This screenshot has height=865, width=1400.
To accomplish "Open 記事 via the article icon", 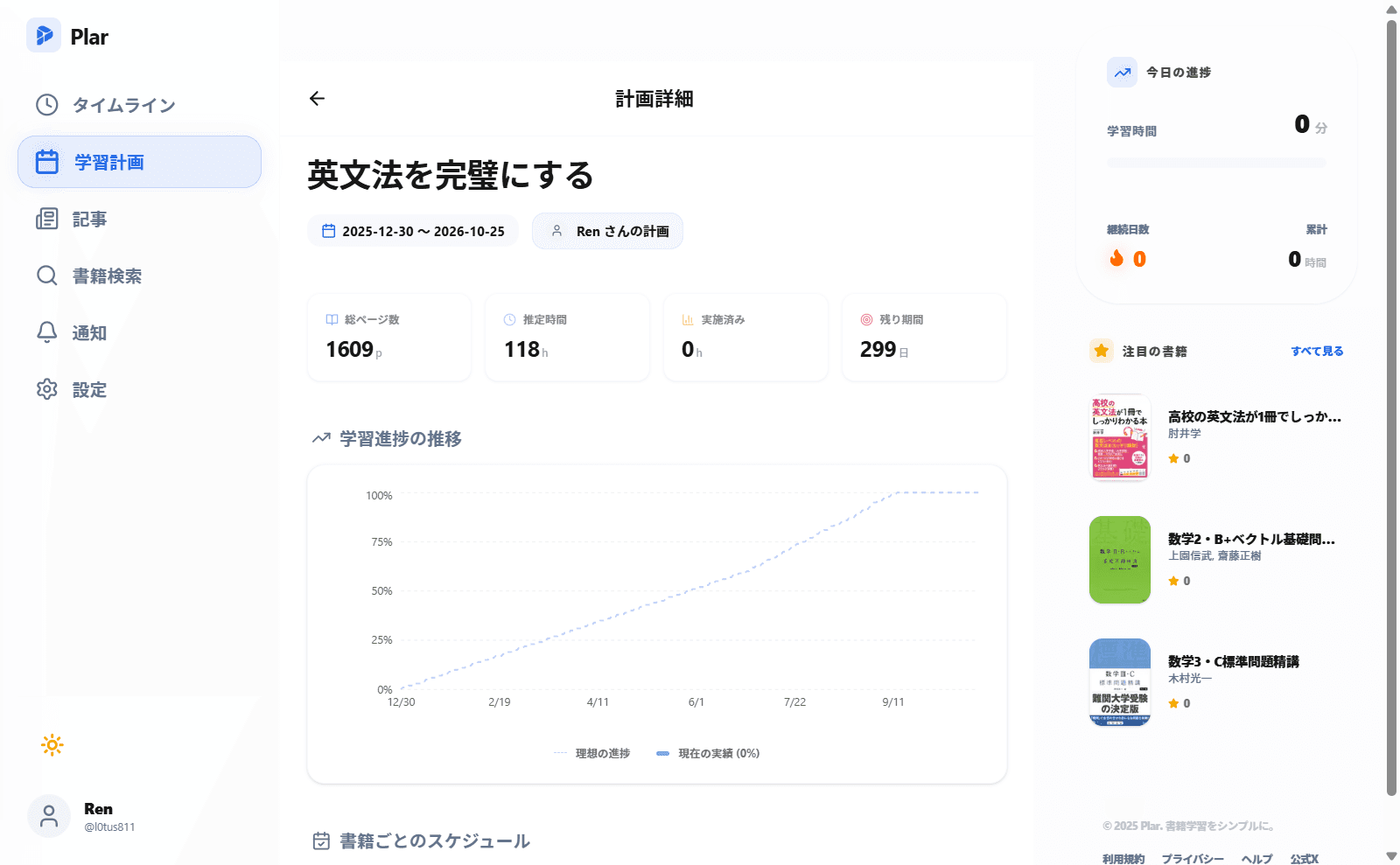I will (x=47, y=219).
